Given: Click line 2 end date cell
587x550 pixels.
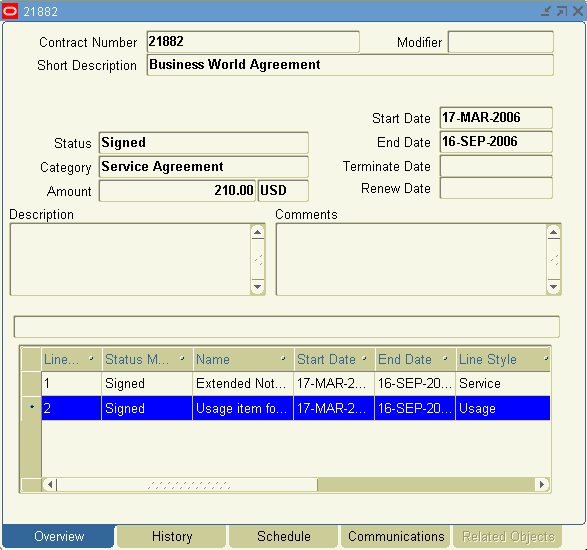Looking at the screenshot, I should (x=415, y=408).
